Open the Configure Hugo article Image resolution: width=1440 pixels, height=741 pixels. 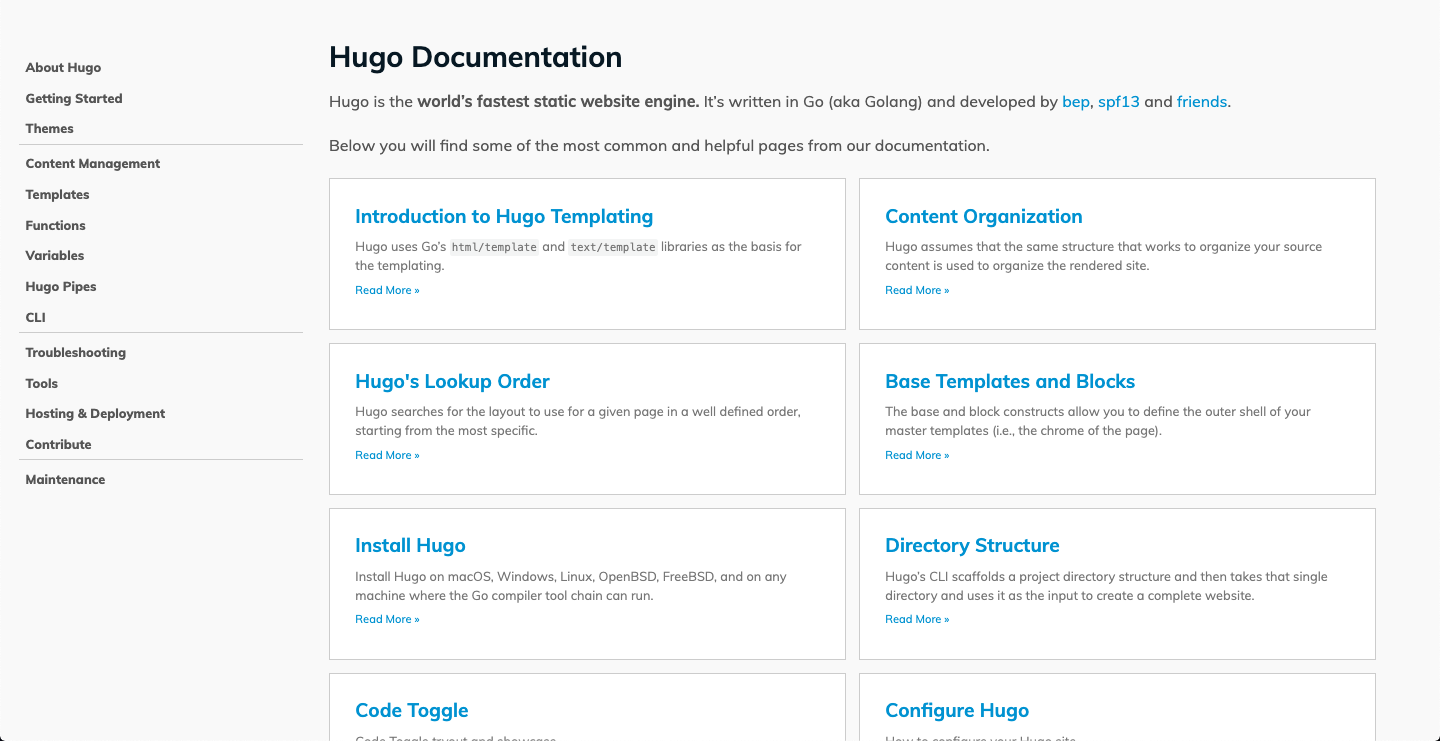coord(957,710)
